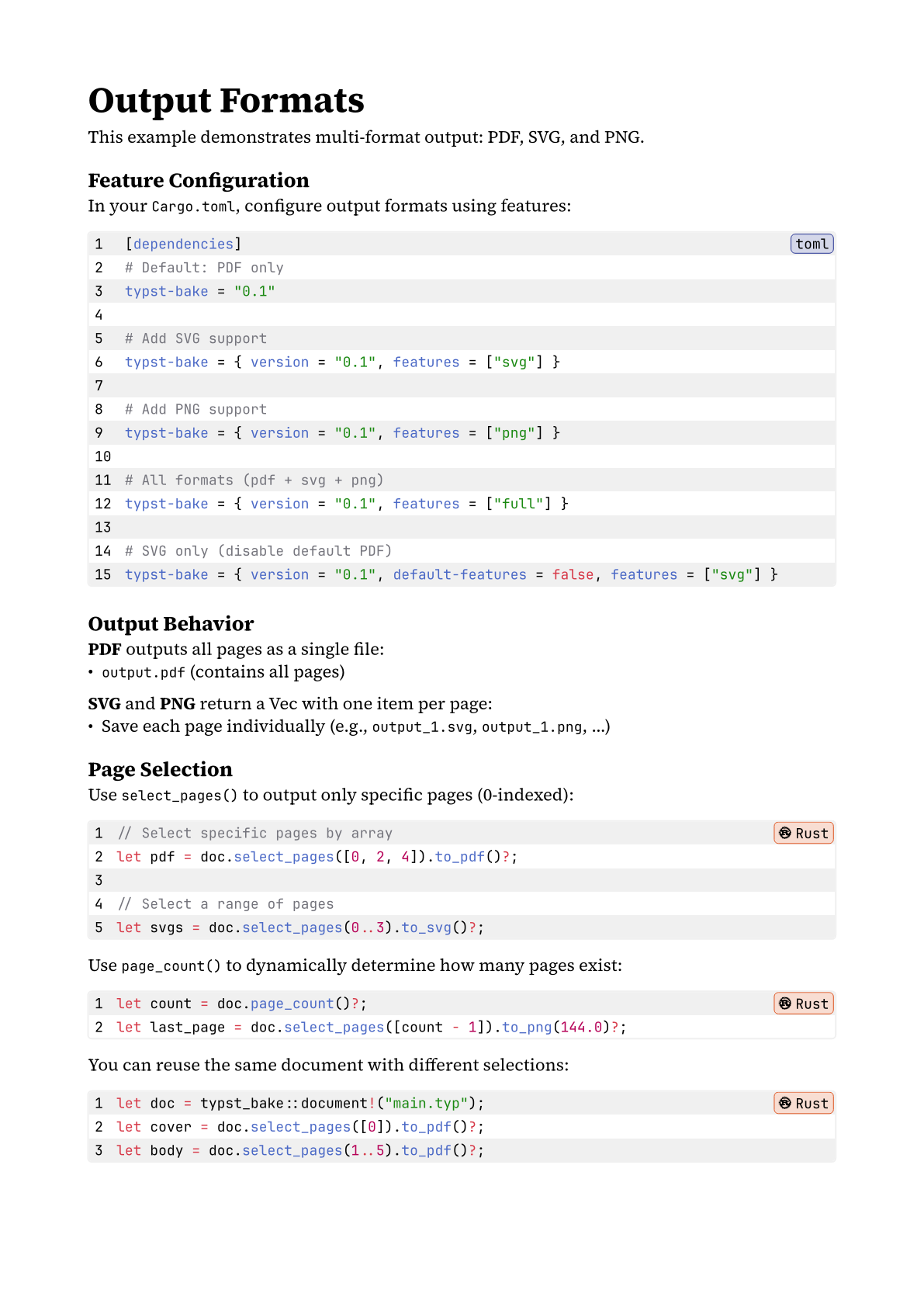
Task: Click the 'output.pdf' bullet item
Action: [x=144, y=672]
